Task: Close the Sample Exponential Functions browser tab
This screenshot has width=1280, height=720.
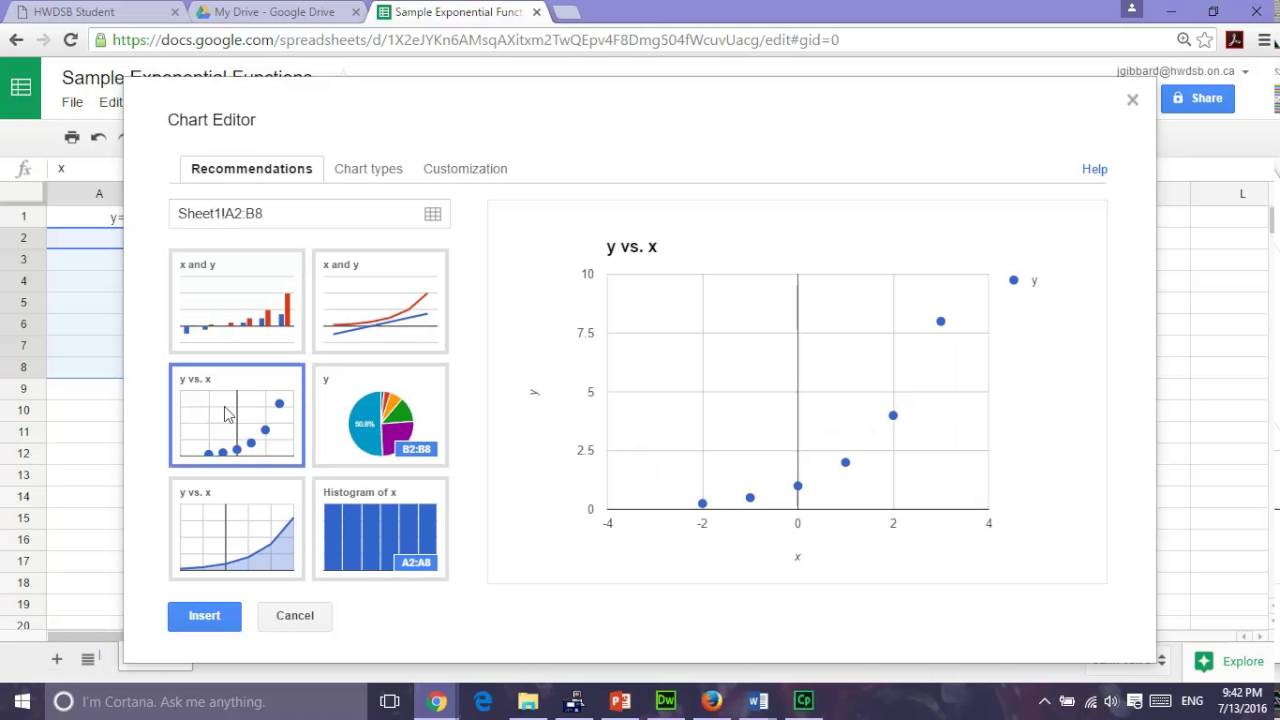Action: pyautogui.click(x=536, y=12)
